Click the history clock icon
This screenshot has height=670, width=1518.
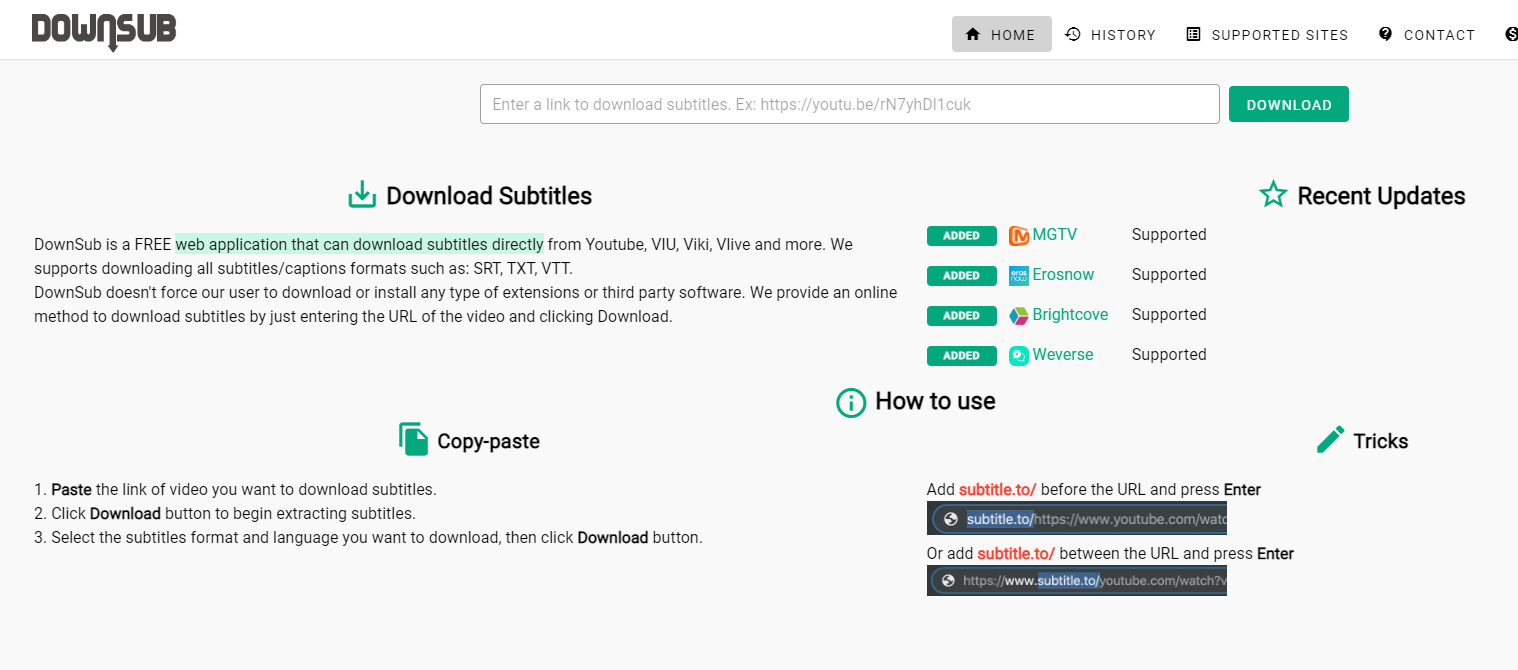[1073, 34]
